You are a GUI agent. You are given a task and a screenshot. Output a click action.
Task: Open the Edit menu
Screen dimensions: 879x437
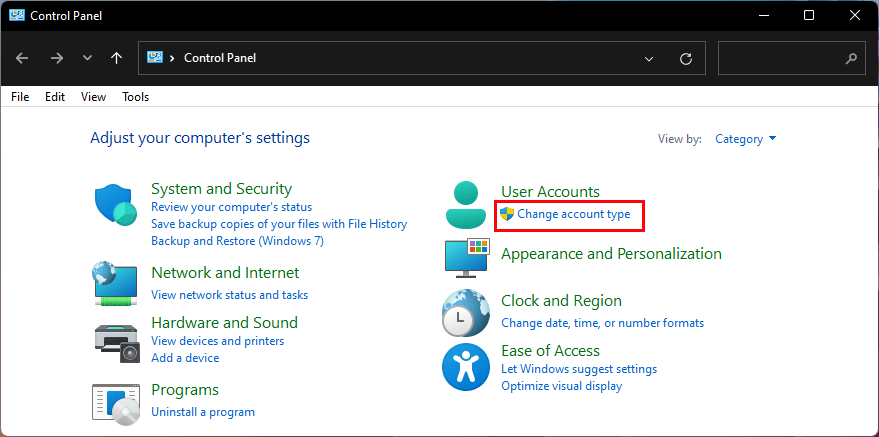[55, 97]
